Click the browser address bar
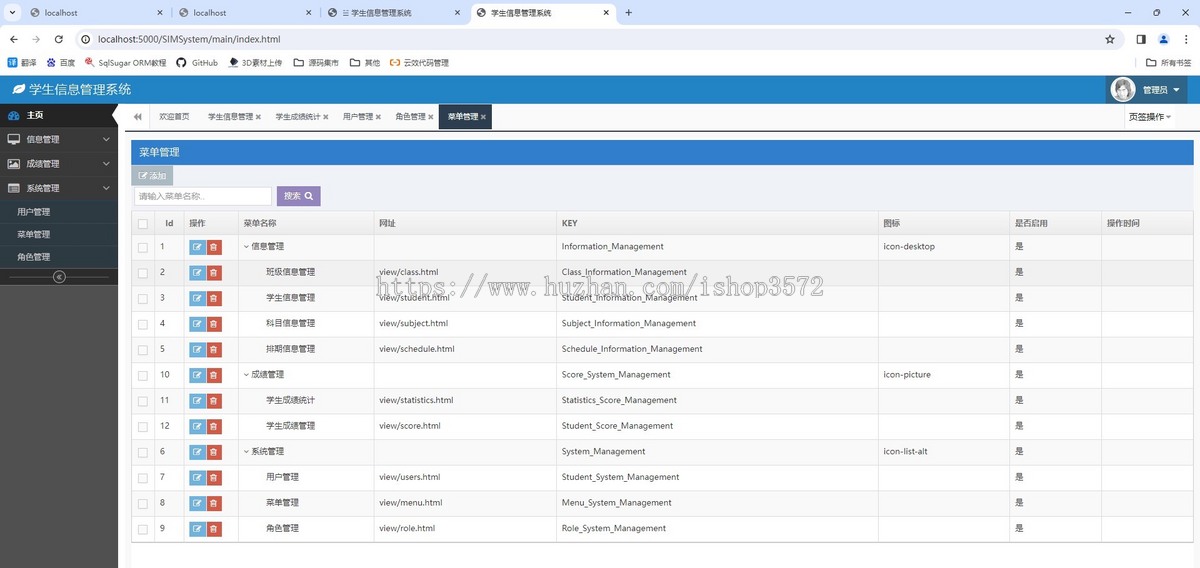This screenshot has width=1200, height=568. [590, 39]
